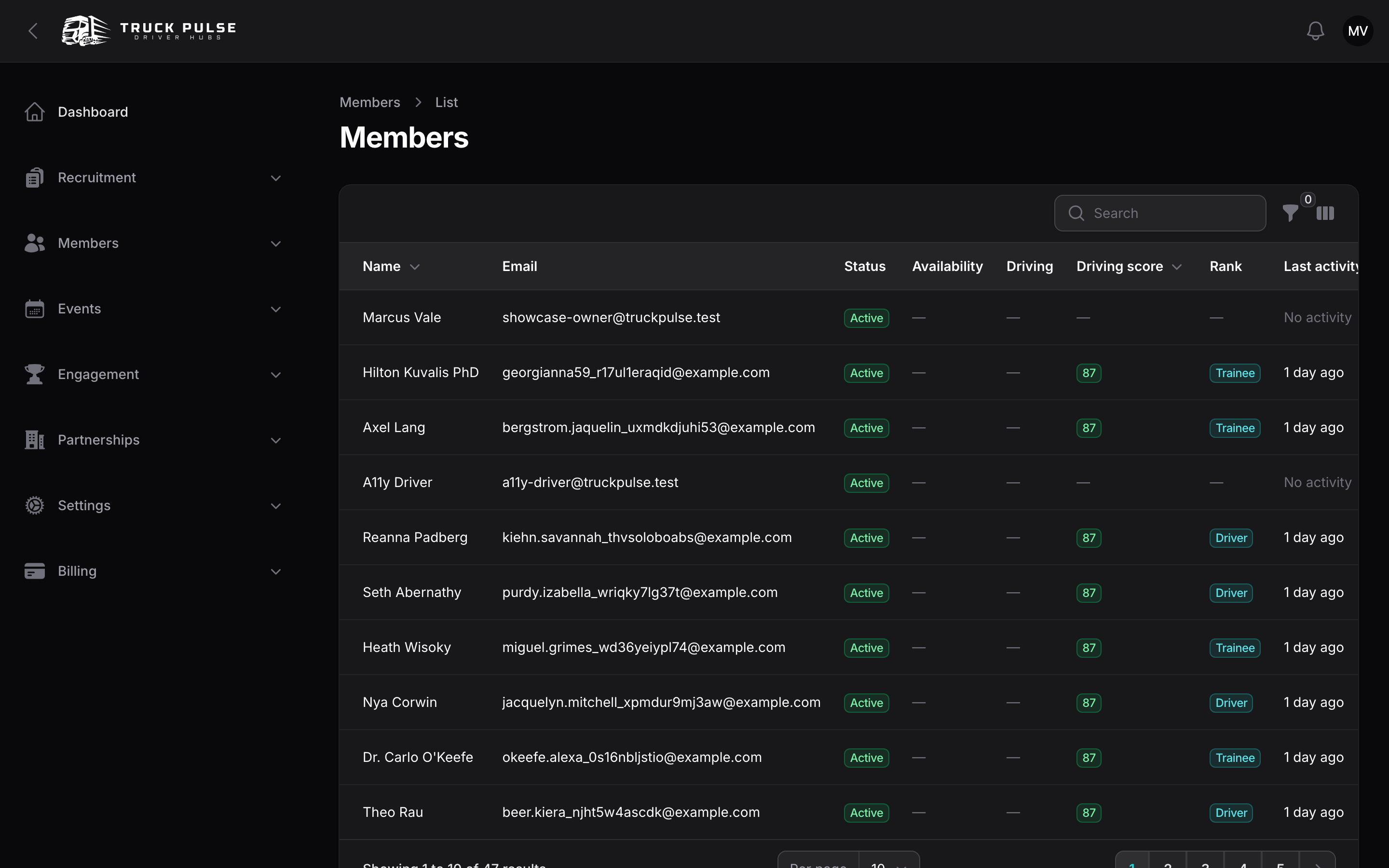Expand the Events section chevron
Viewport: 1389px width, 868px height.
(275, 309)
